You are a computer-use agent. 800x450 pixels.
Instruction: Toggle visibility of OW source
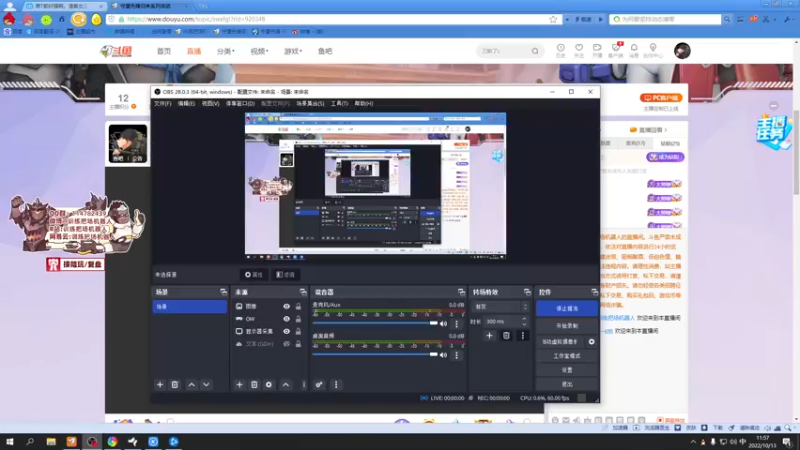pyautogui.click(x=286, y=319)
